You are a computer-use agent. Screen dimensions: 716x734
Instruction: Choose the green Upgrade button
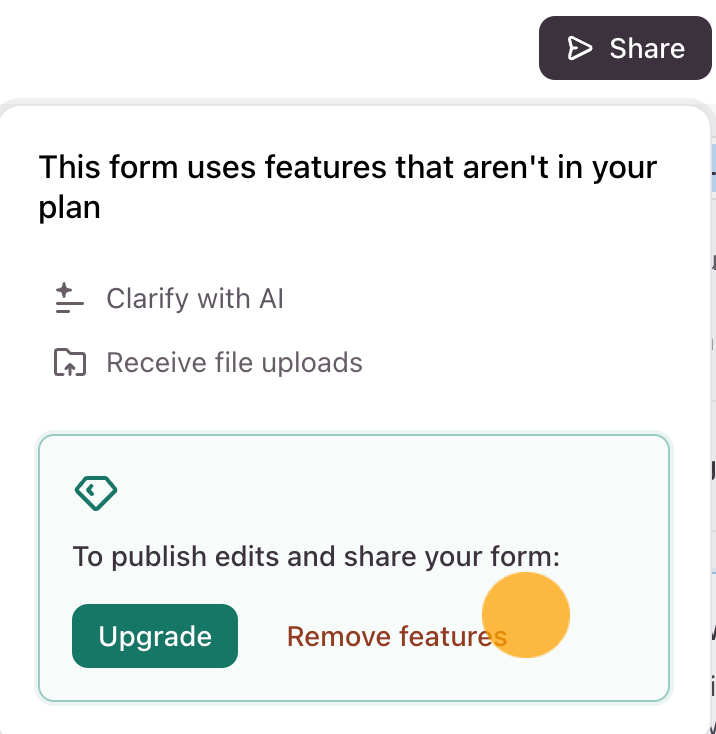tap(155, 636)
